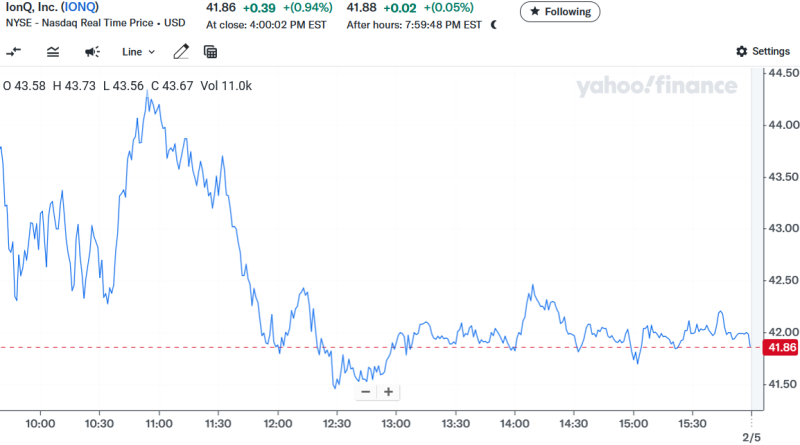Open the chart indicators menu

tap(52, 51)
